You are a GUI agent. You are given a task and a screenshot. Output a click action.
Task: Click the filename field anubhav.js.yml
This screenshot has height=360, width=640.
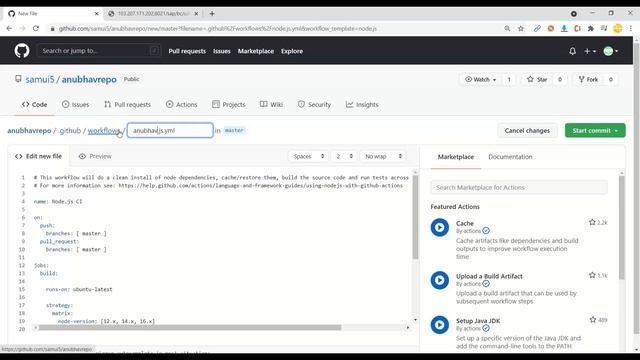point(170,131)
